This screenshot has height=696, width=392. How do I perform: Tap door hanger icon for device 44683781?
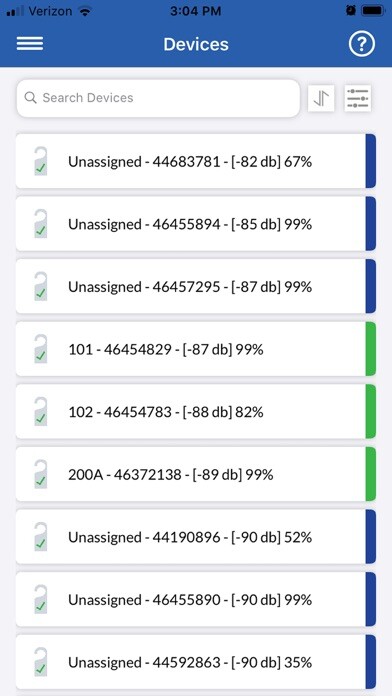41,161
